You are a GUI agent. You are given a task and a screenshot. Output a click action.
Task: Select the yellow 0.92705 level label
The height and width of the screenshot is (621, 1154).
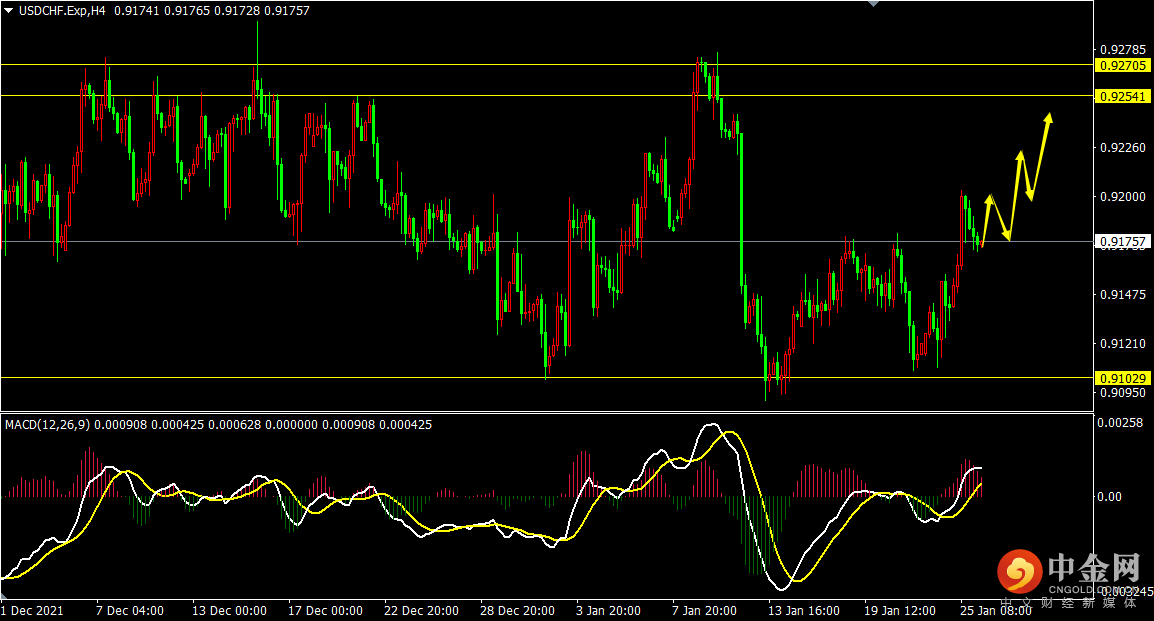[1122, 65]
